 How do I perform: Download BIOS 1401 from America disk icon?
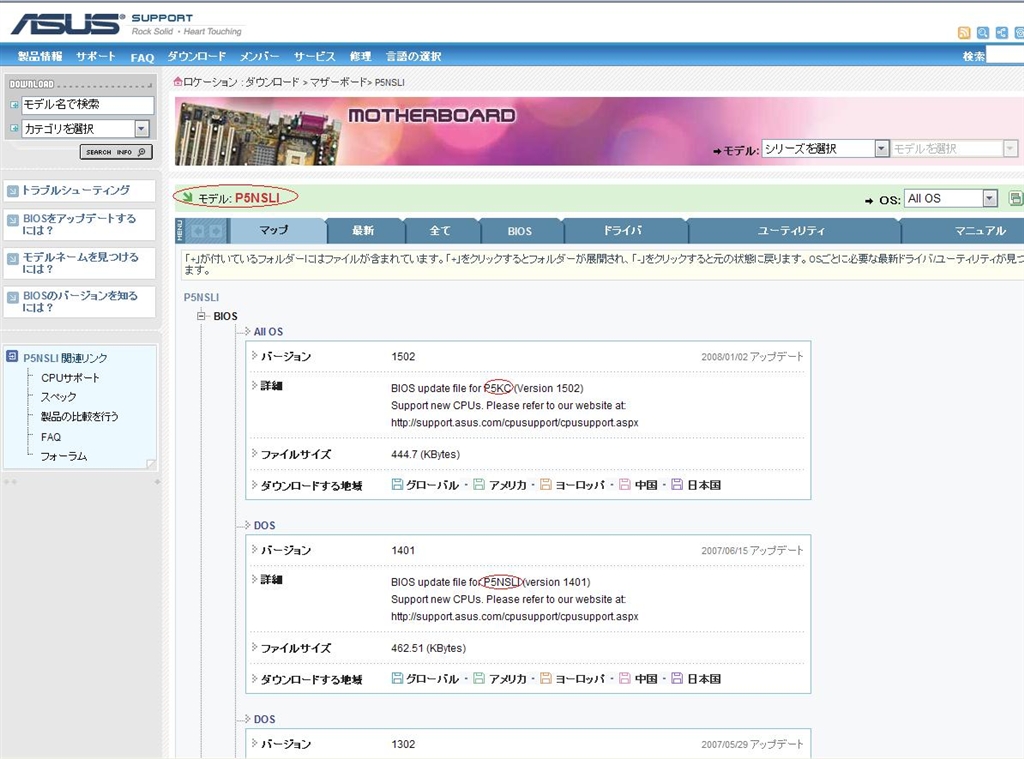tap(479, 678)
